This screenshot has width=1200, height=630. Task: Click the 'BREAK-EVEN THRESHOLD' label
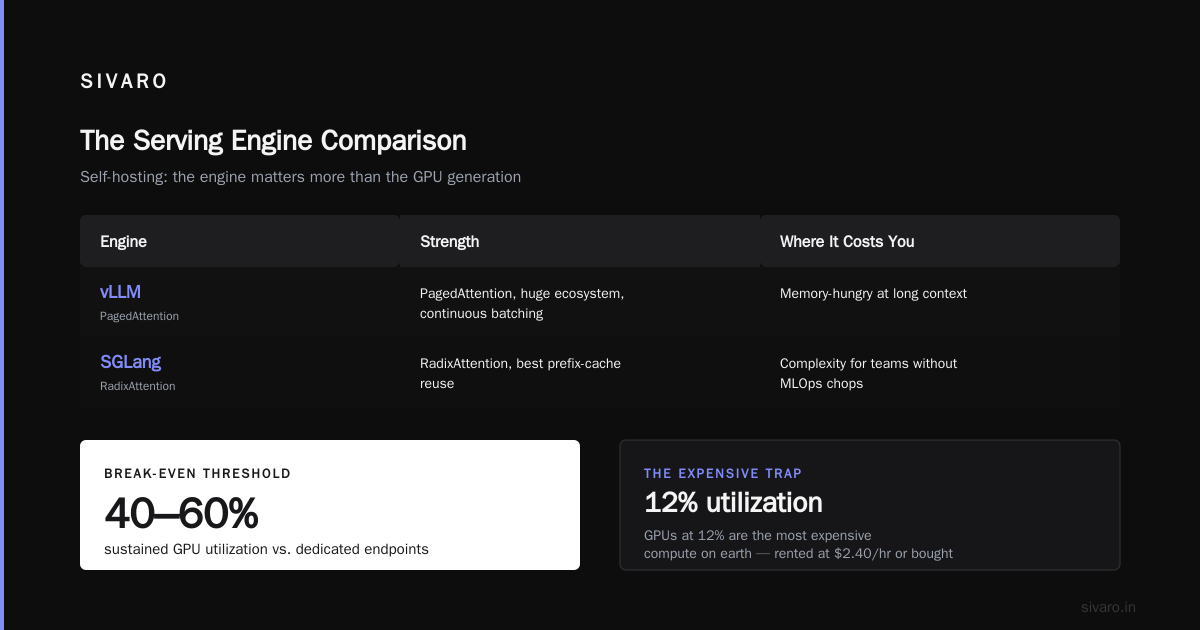coord(197,474)
